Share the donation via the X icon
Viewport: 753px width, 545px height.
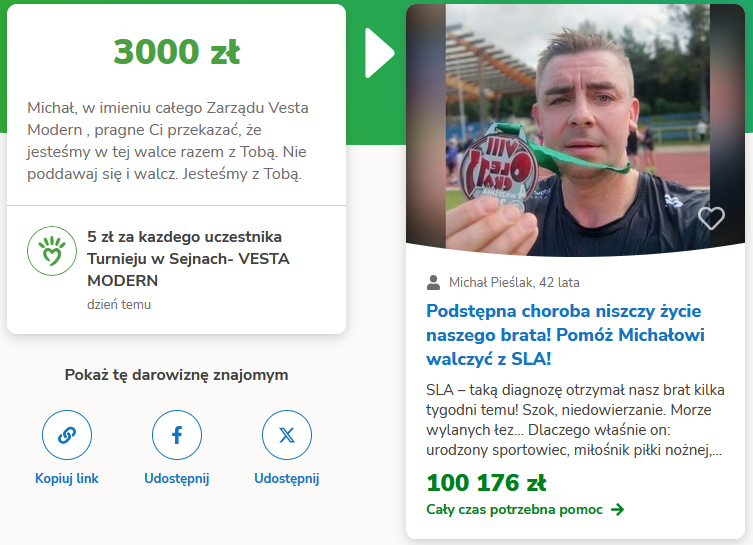coord(287,435)
